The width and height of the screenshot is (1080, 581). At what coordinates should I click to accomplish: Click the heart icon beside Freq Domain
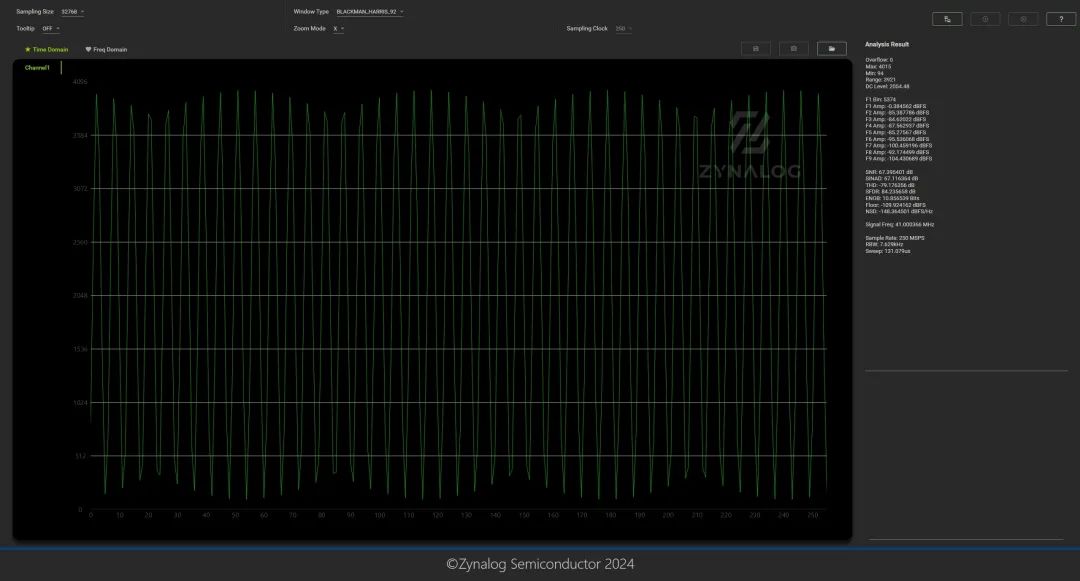88,49
